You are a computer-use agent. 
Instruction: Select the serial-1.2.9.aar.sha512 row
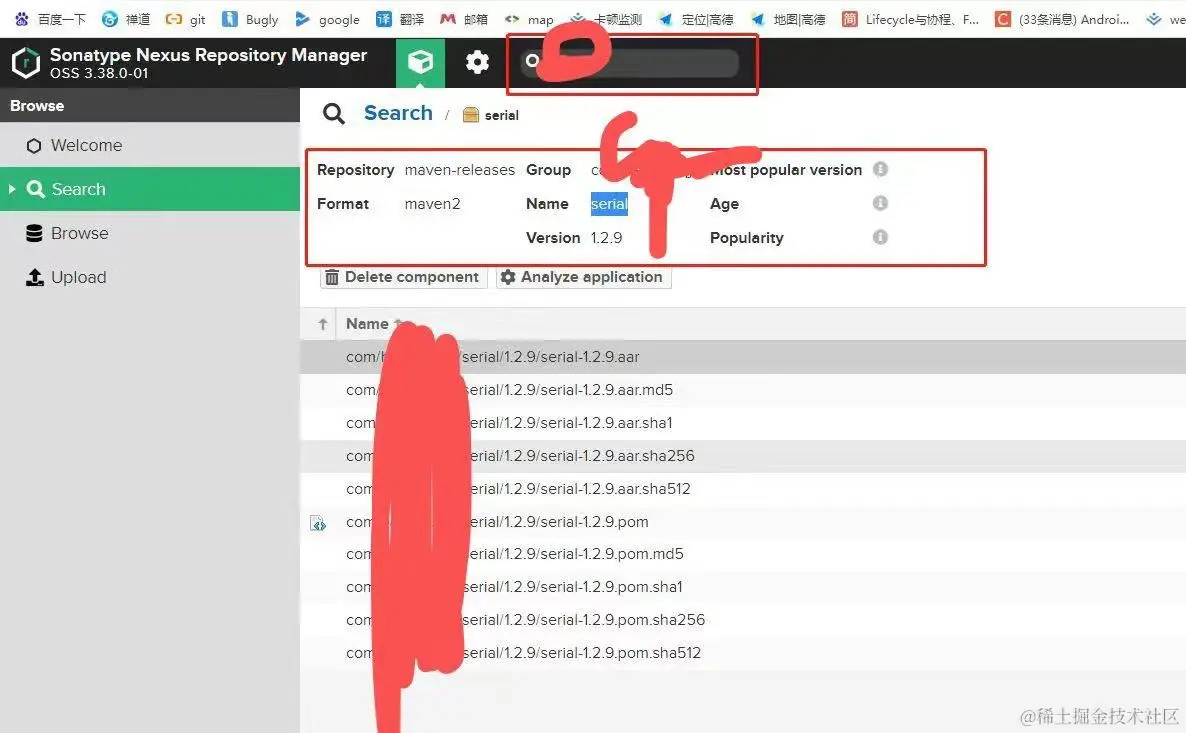click(x=743, y=489)
